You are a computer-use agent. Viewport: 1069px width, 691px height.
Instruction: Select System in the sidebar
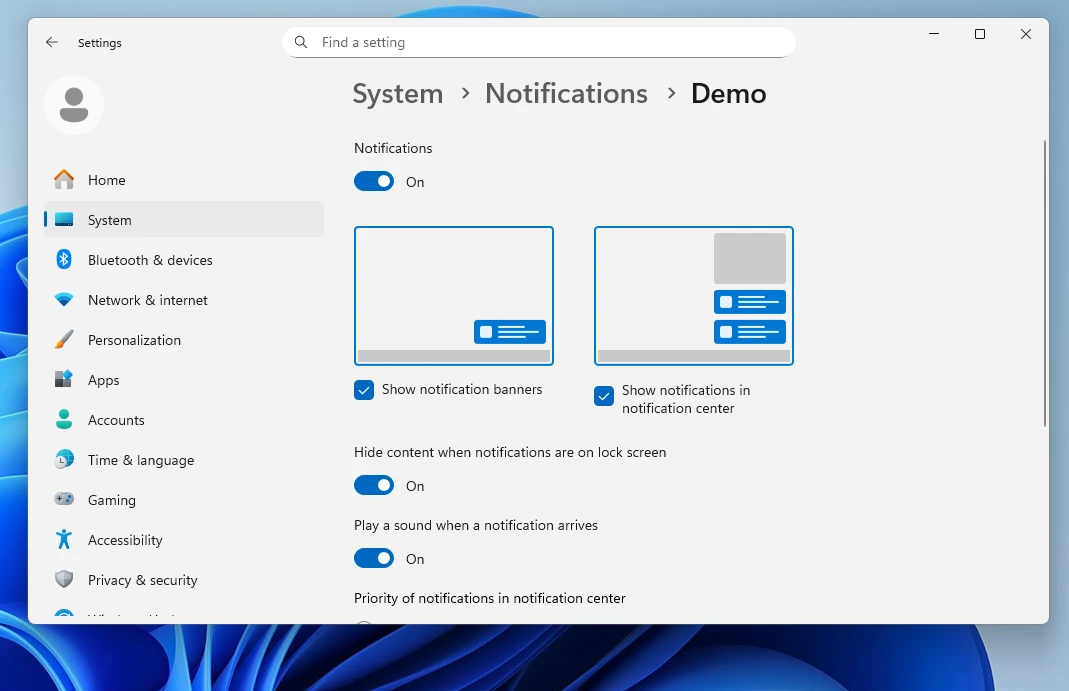click(110, 219)
